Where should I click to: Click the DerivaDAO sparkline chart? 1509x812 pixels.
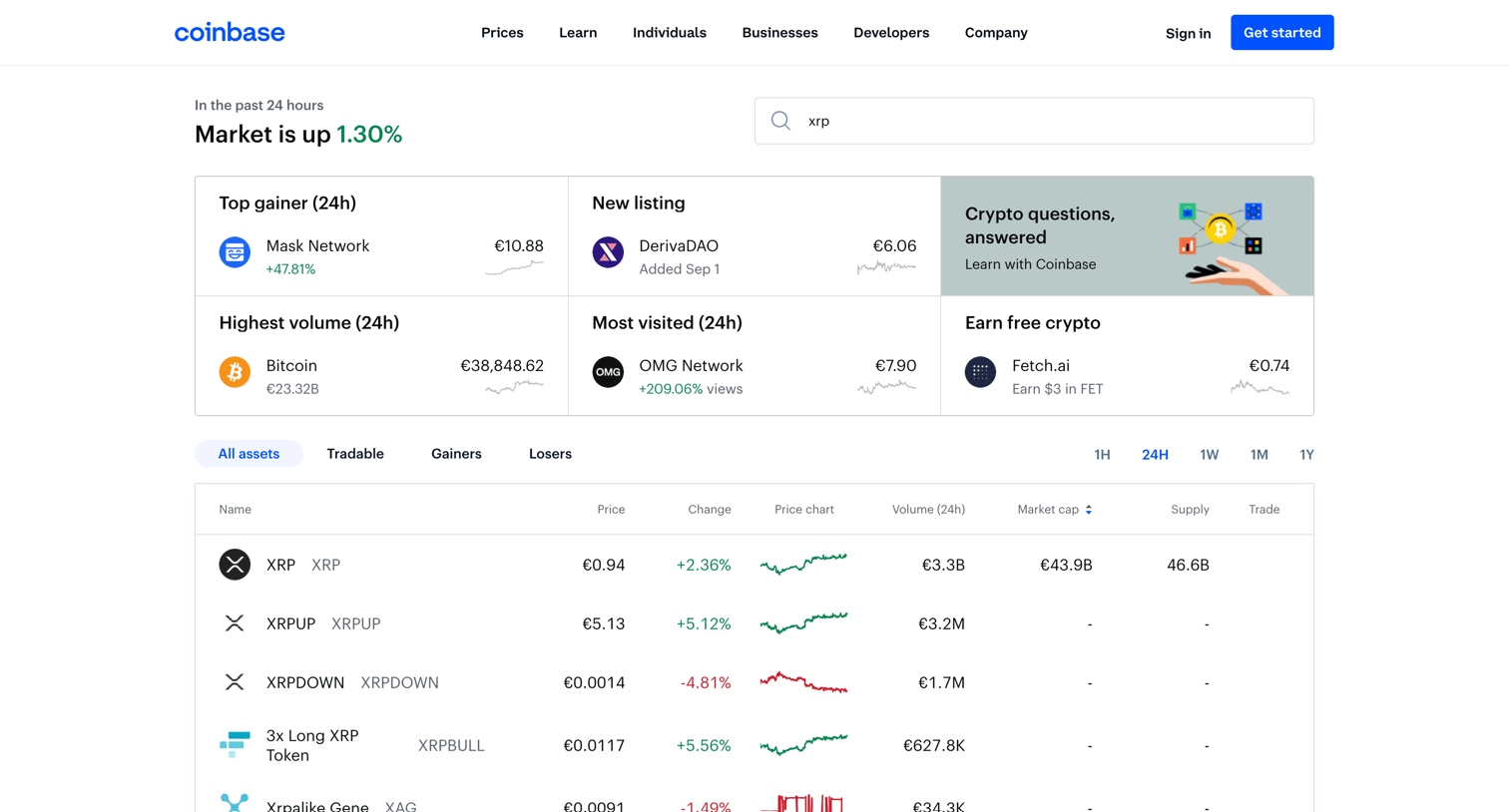(x=886, y=266)
